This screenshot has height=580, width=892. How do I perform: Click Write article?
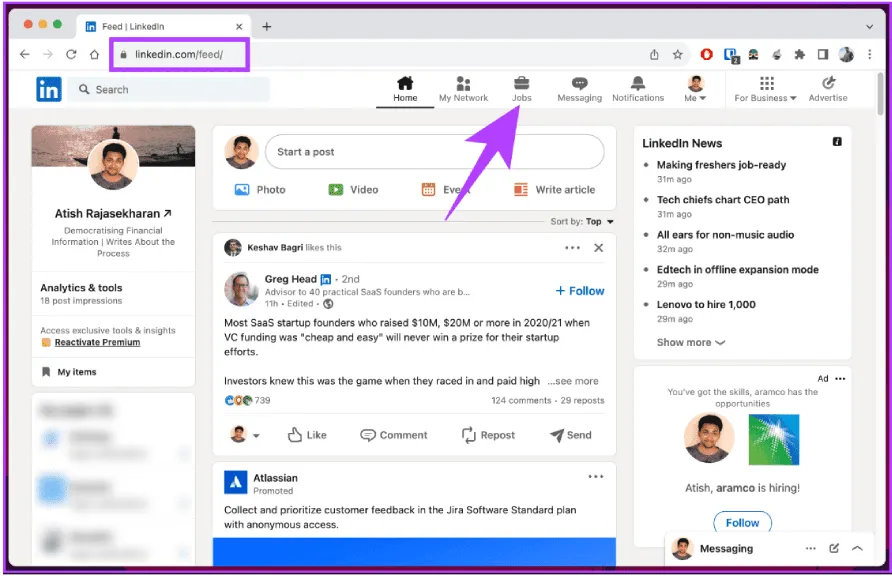(x=554, y=190)
